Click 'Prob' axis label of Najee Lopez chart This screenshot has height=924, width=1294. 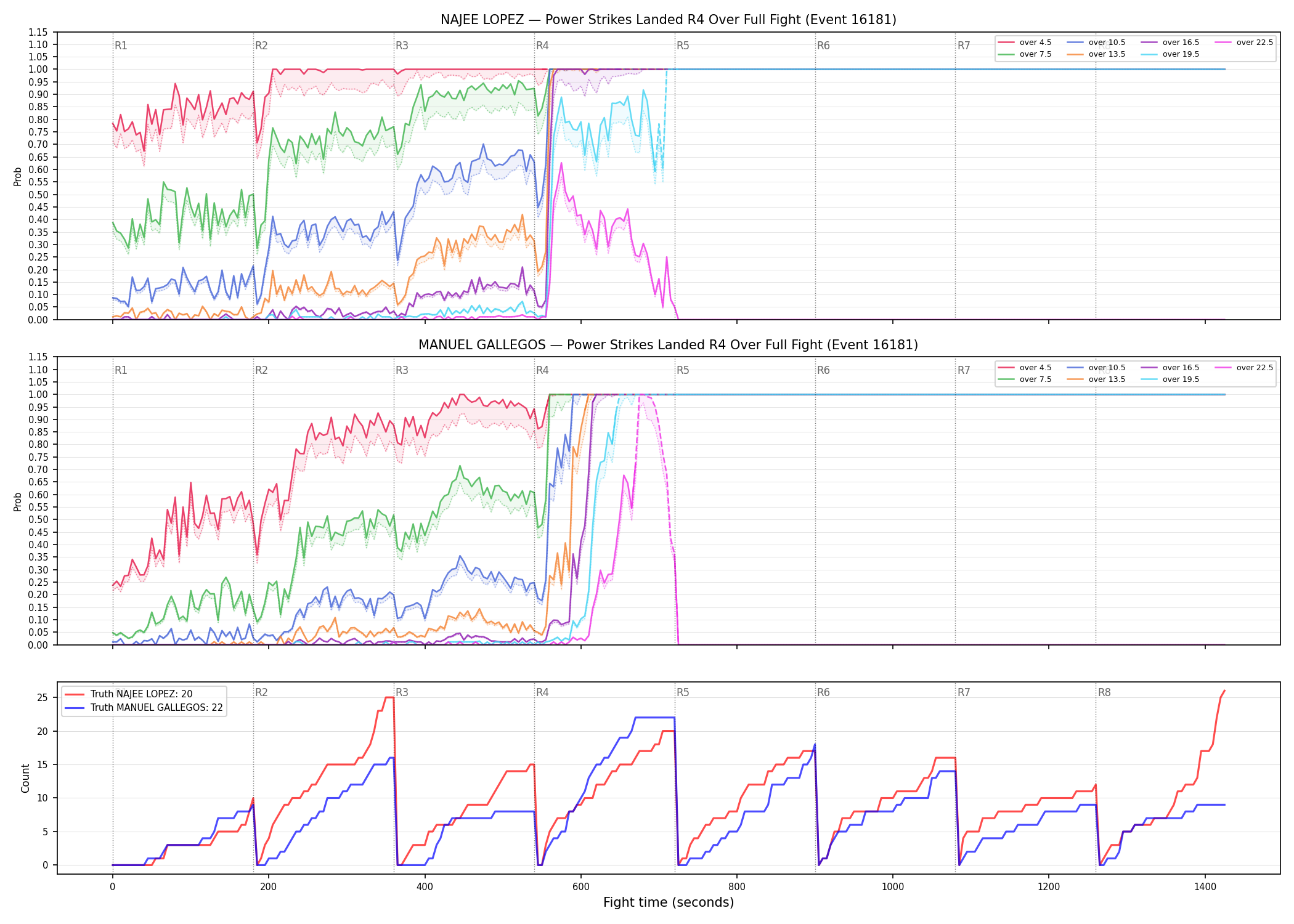pos(18,176)
